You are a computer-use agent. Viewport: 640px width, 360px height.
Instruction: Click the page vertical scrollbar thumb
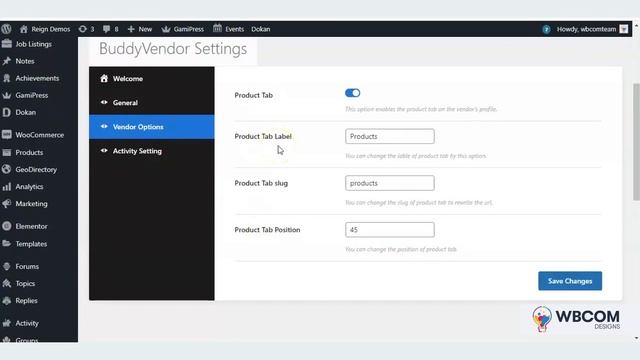[x=636, y=142]
